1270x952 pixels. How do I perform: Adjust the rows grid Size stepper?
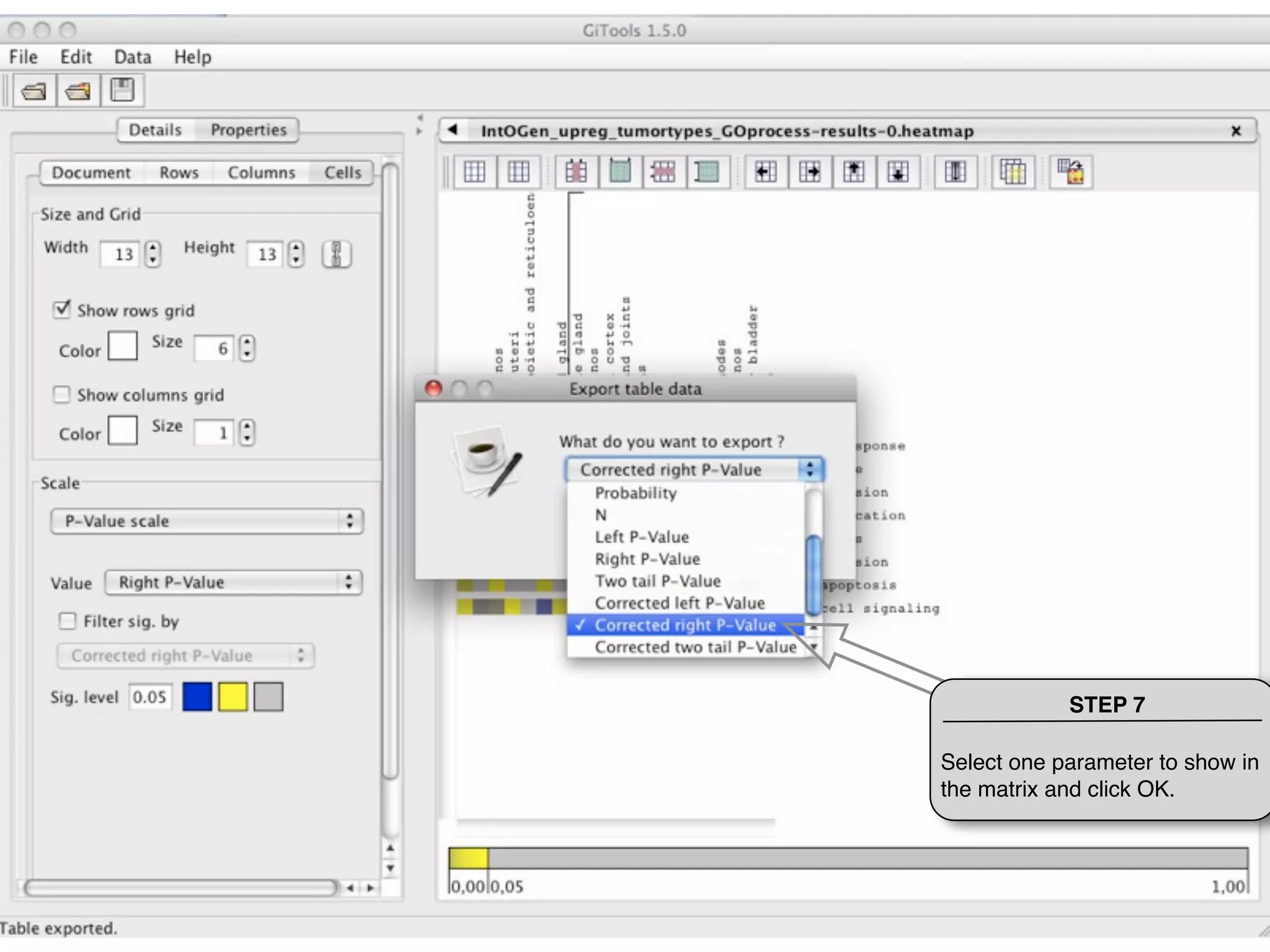247,348
